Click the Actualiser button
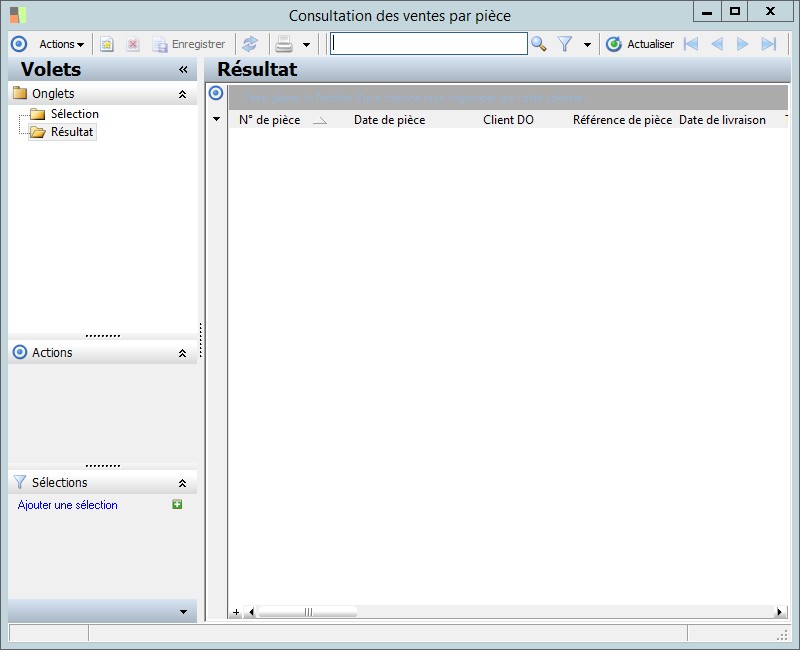The image size is (800, 650). 640,44
